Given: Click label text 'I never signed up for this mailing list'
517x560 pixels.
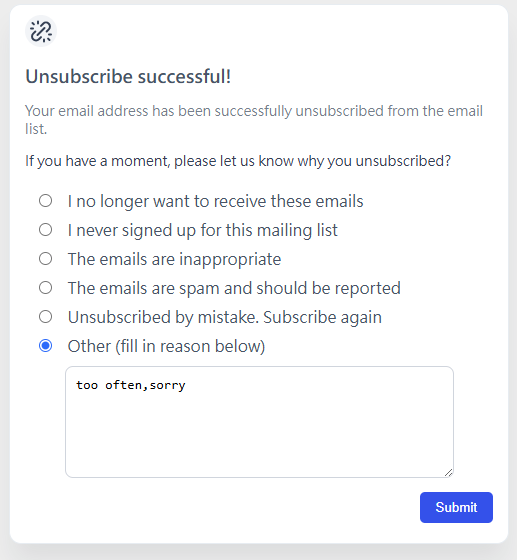Looking at the screenshot, I should pos(202,230).
